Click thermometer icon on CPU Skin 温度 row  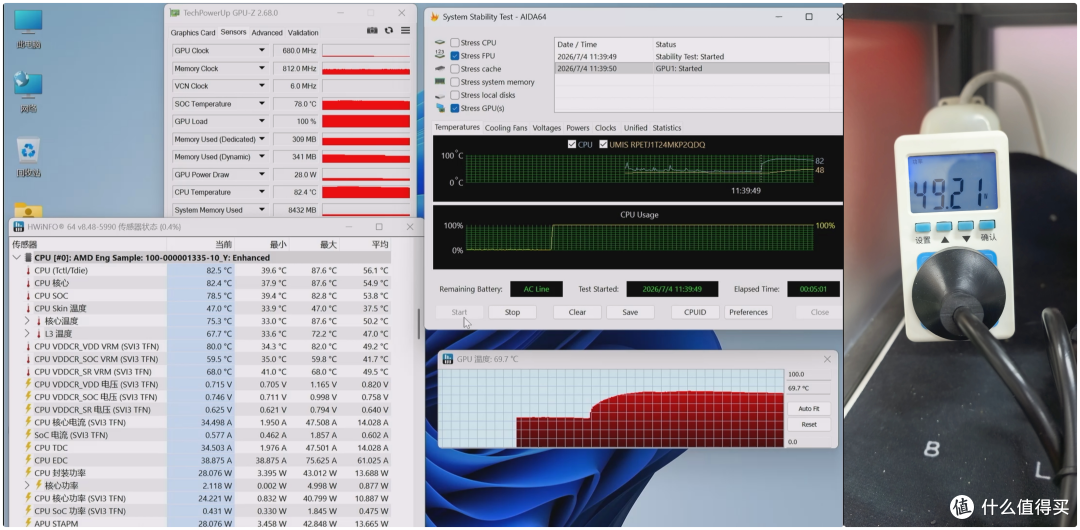[x=28, y=308]
